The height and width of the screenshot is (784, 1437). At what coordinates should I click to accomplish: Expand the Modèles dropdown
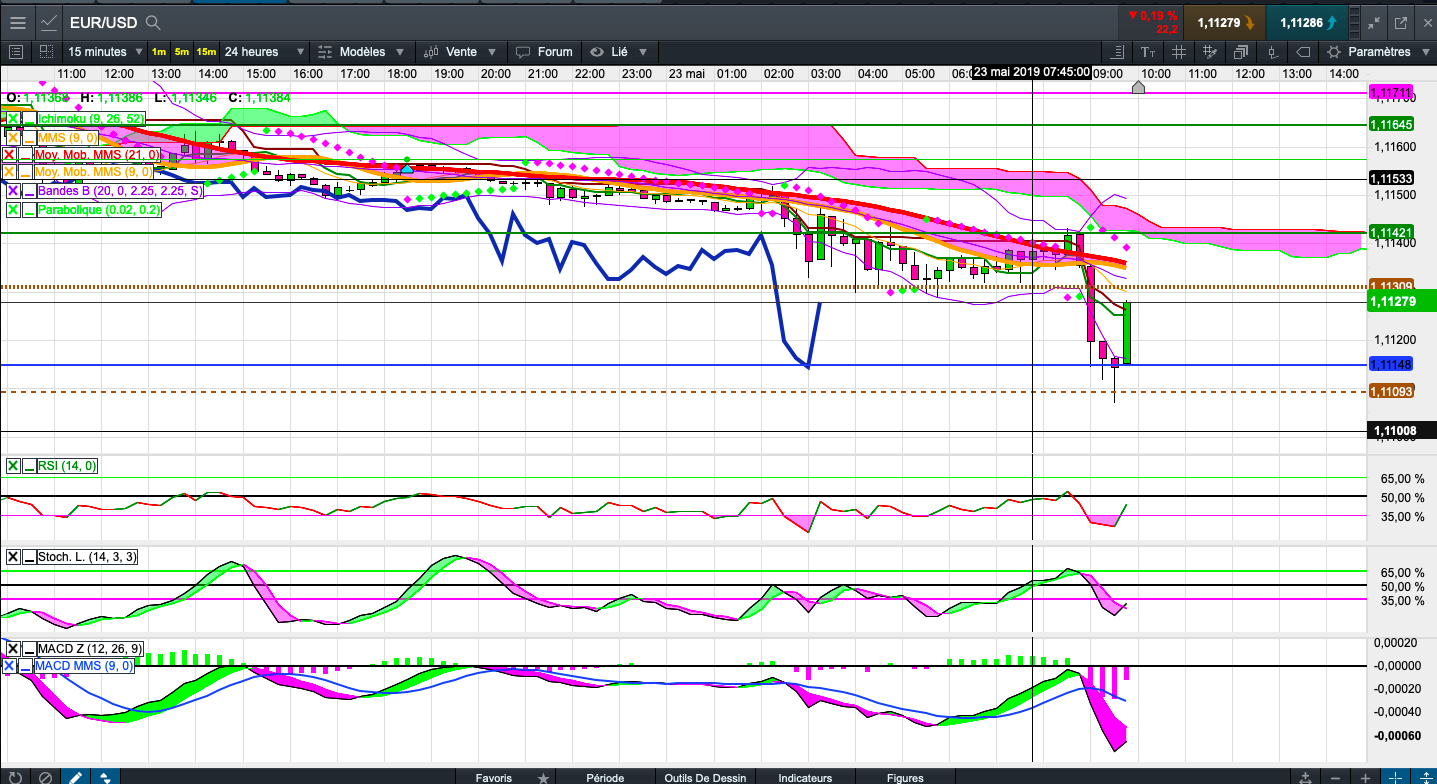point(399,52)
